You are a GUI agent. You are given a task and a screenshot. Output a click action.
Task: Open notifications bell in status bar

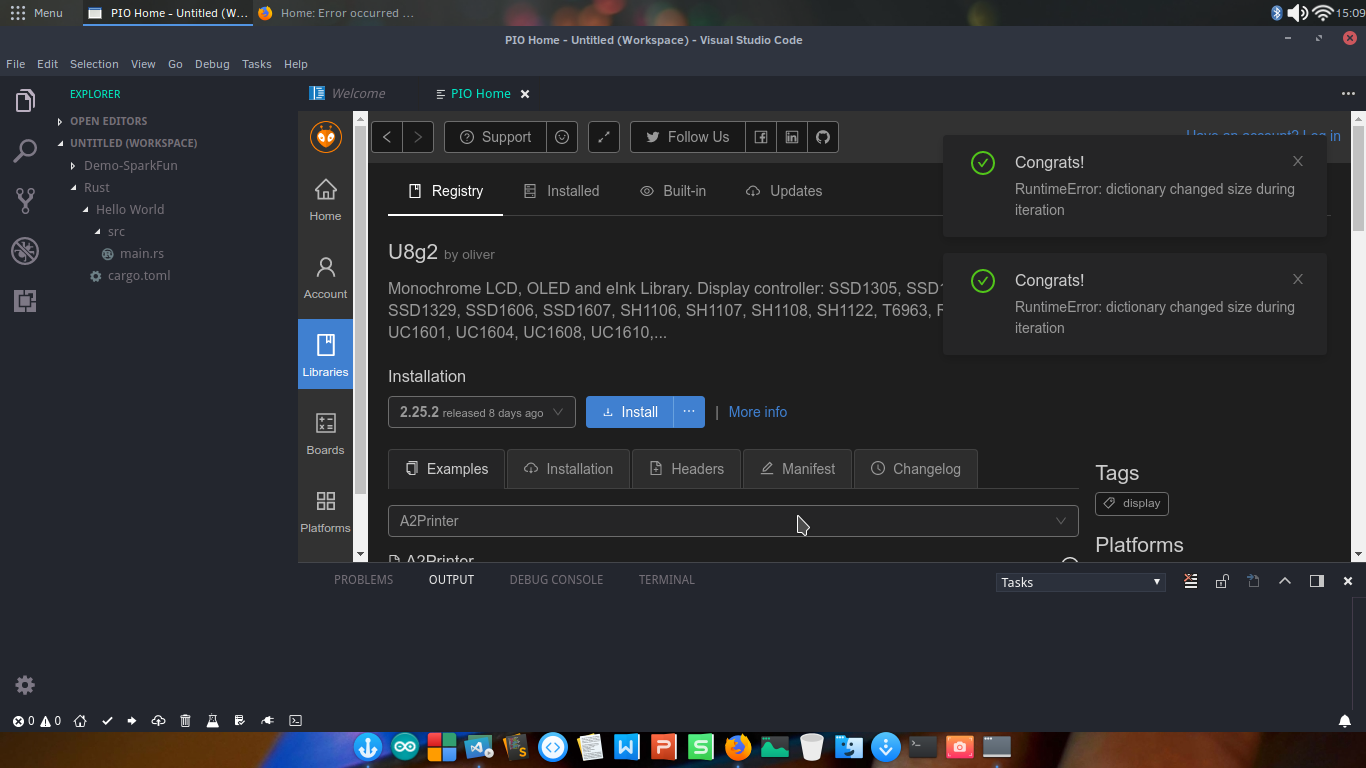click(x=1345, y=720)
